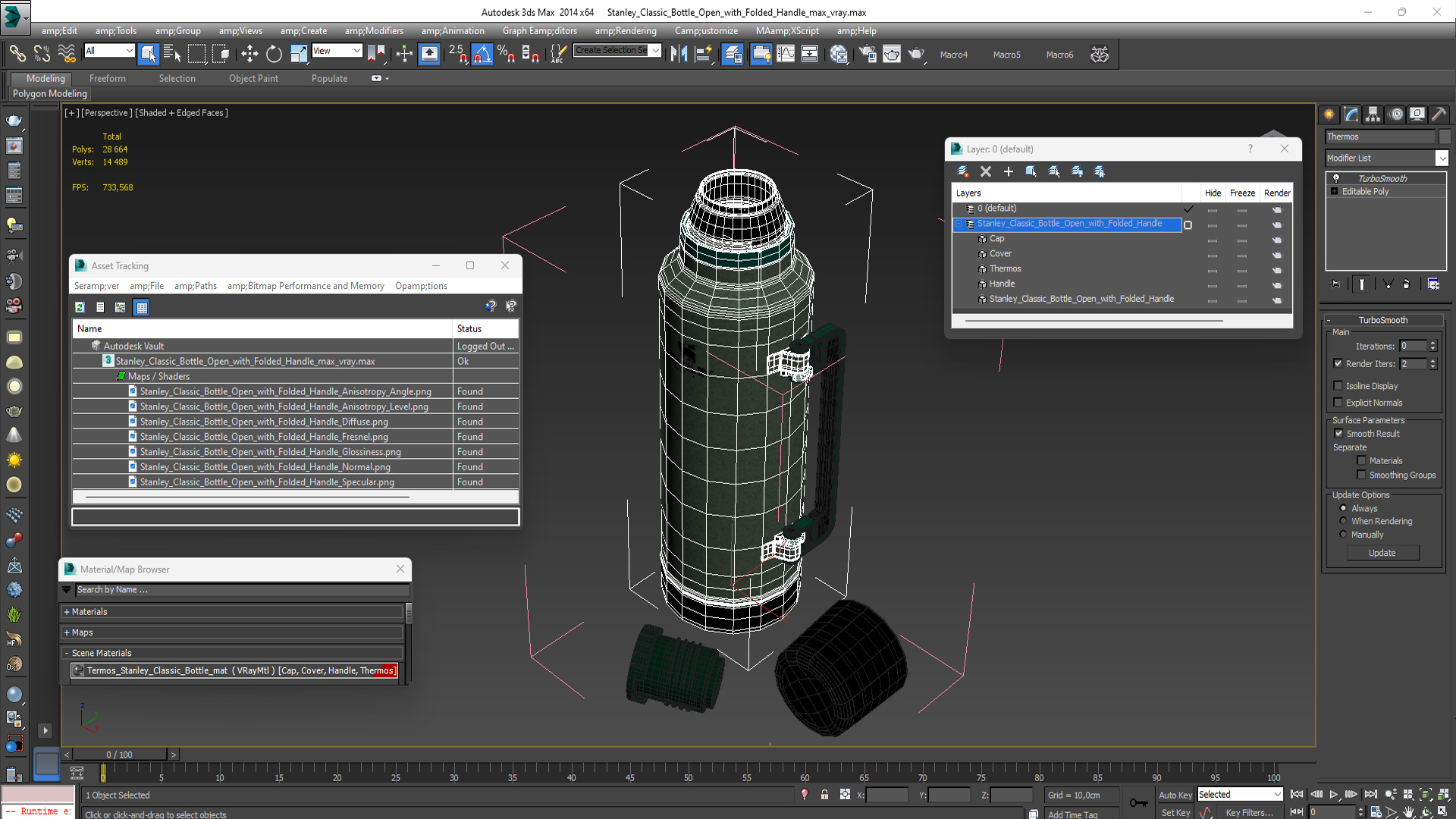
Task: Click horizontal scrollbar in Layer dialog
Action: (x=1094, y=321)
